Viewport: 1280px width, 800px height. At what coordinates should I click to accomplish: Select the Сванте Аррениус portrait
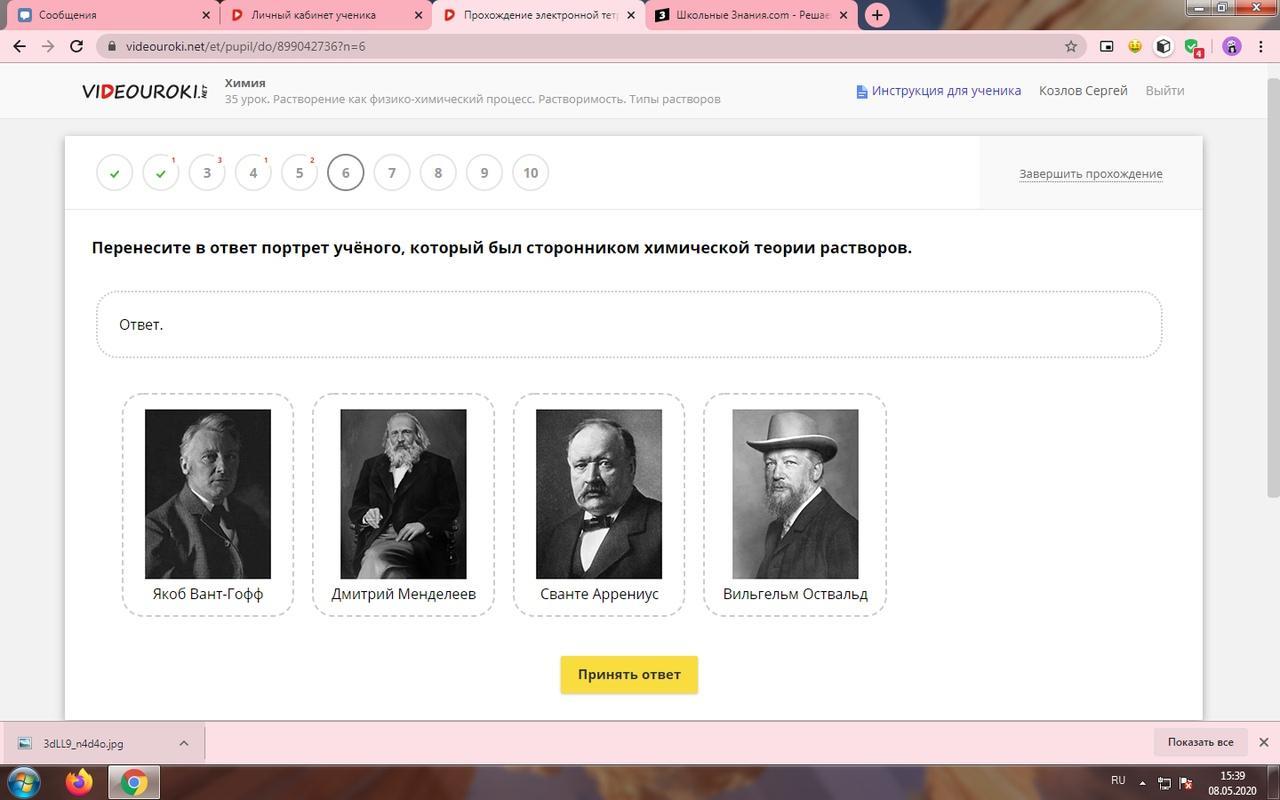tap(598, 494)
